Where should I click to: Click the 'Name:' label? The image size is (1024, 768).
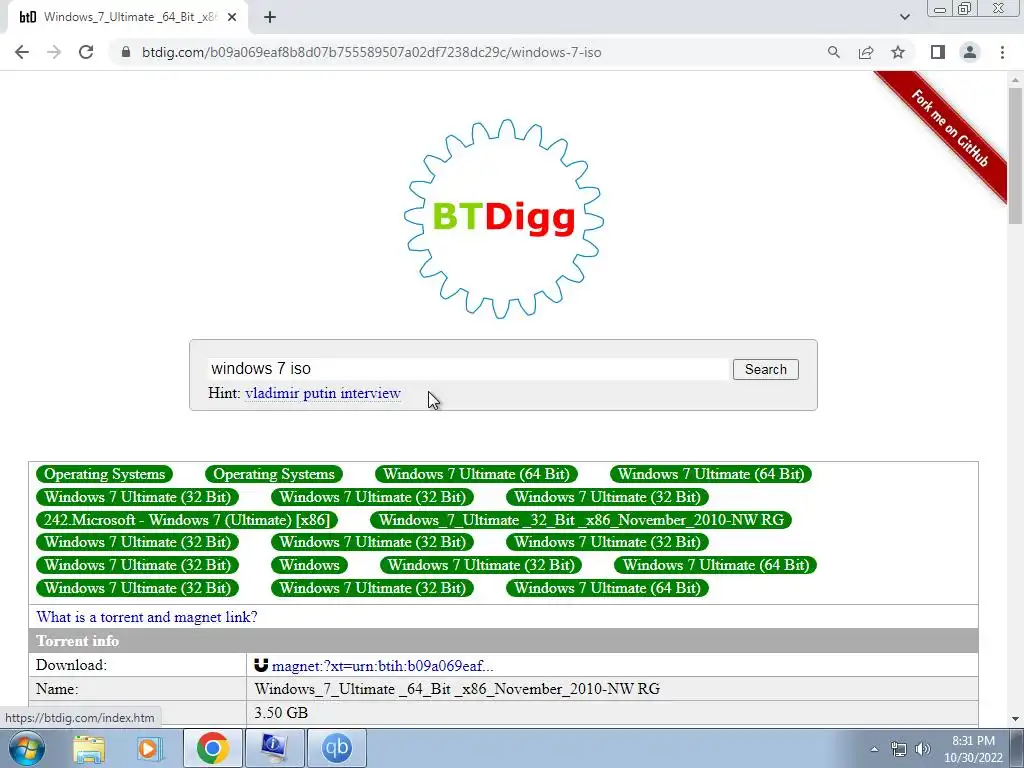(x=57, y=689)
